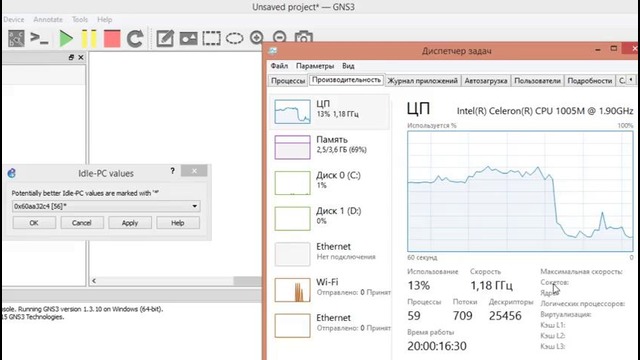Switch to the Пользователи tab
Image resolution: width=640 pixels, height=360 pixels.
[537, 81]
